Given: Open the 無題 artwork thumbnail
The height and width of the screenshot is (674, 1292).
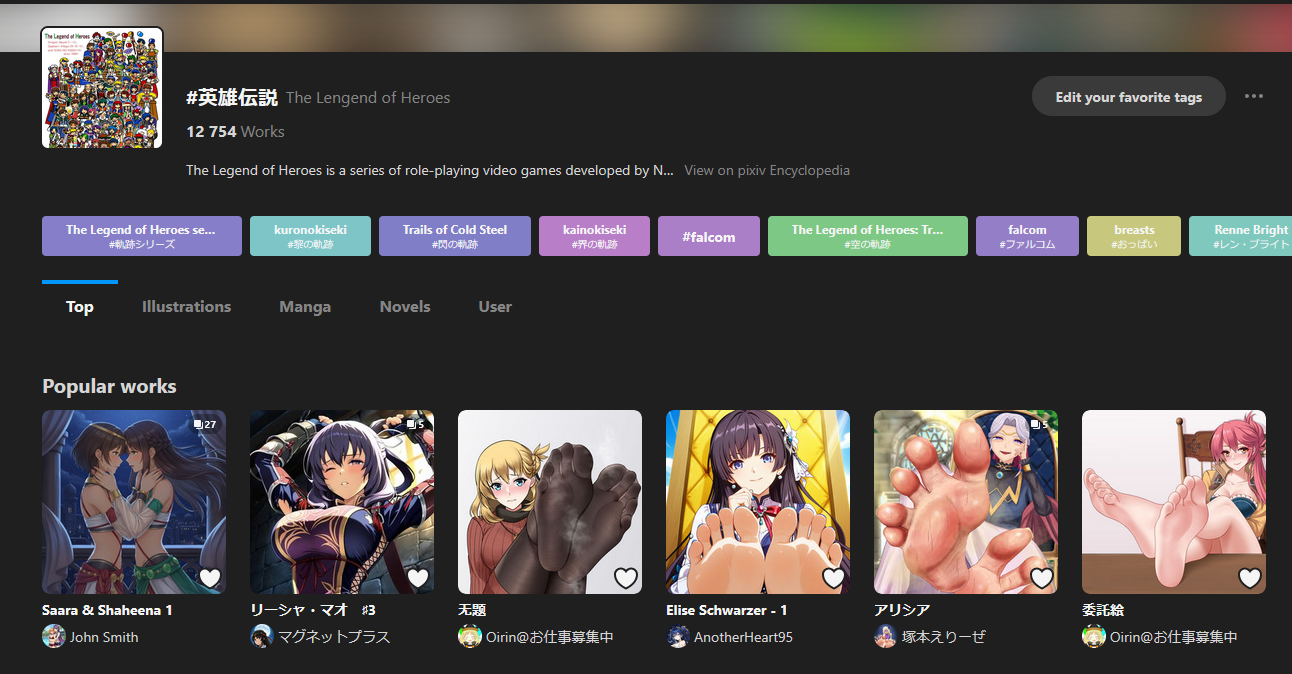Looking at the screenshot, I should 550,502.
